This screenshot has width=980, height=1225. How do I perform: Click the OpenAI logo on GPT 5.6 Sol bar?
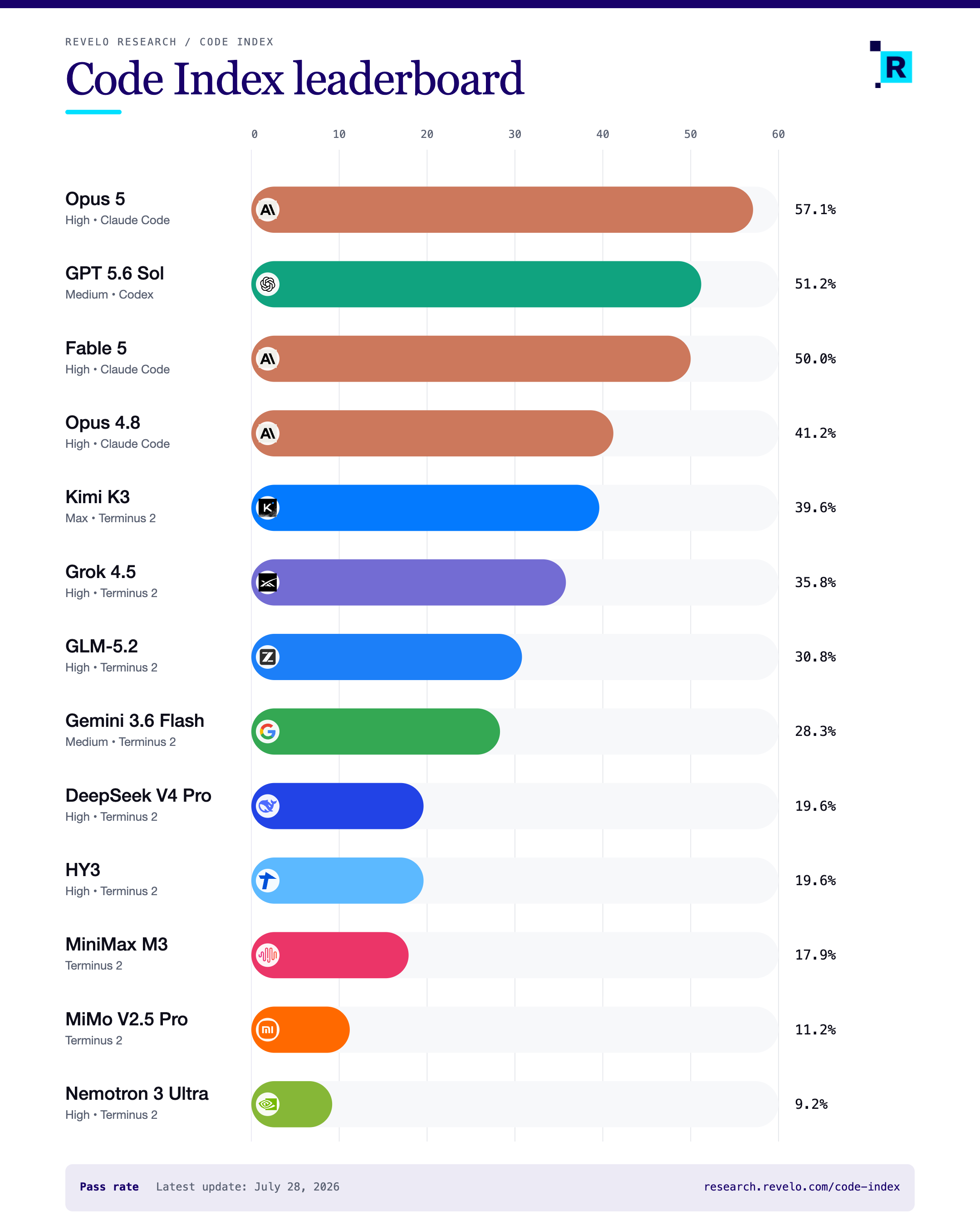pos(268,284)
